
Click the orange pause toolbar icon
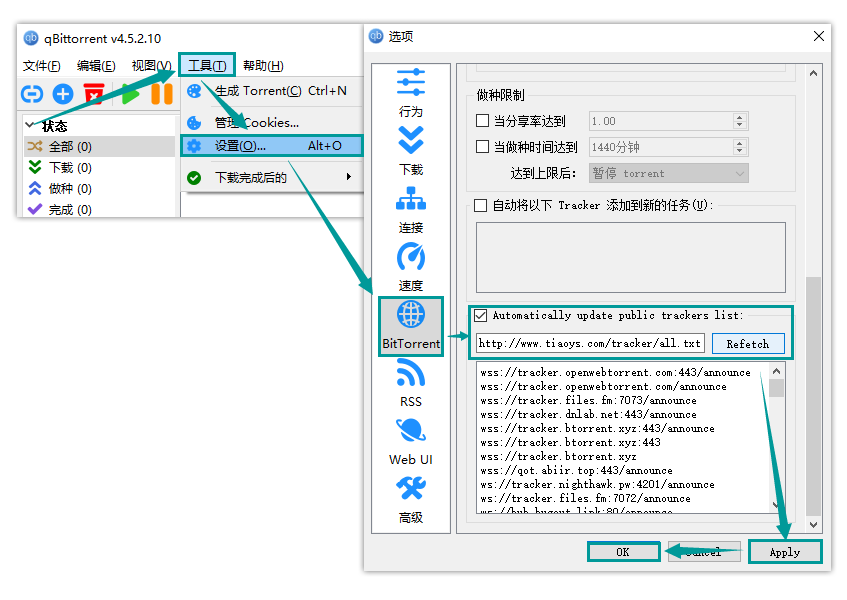point(162,94)
